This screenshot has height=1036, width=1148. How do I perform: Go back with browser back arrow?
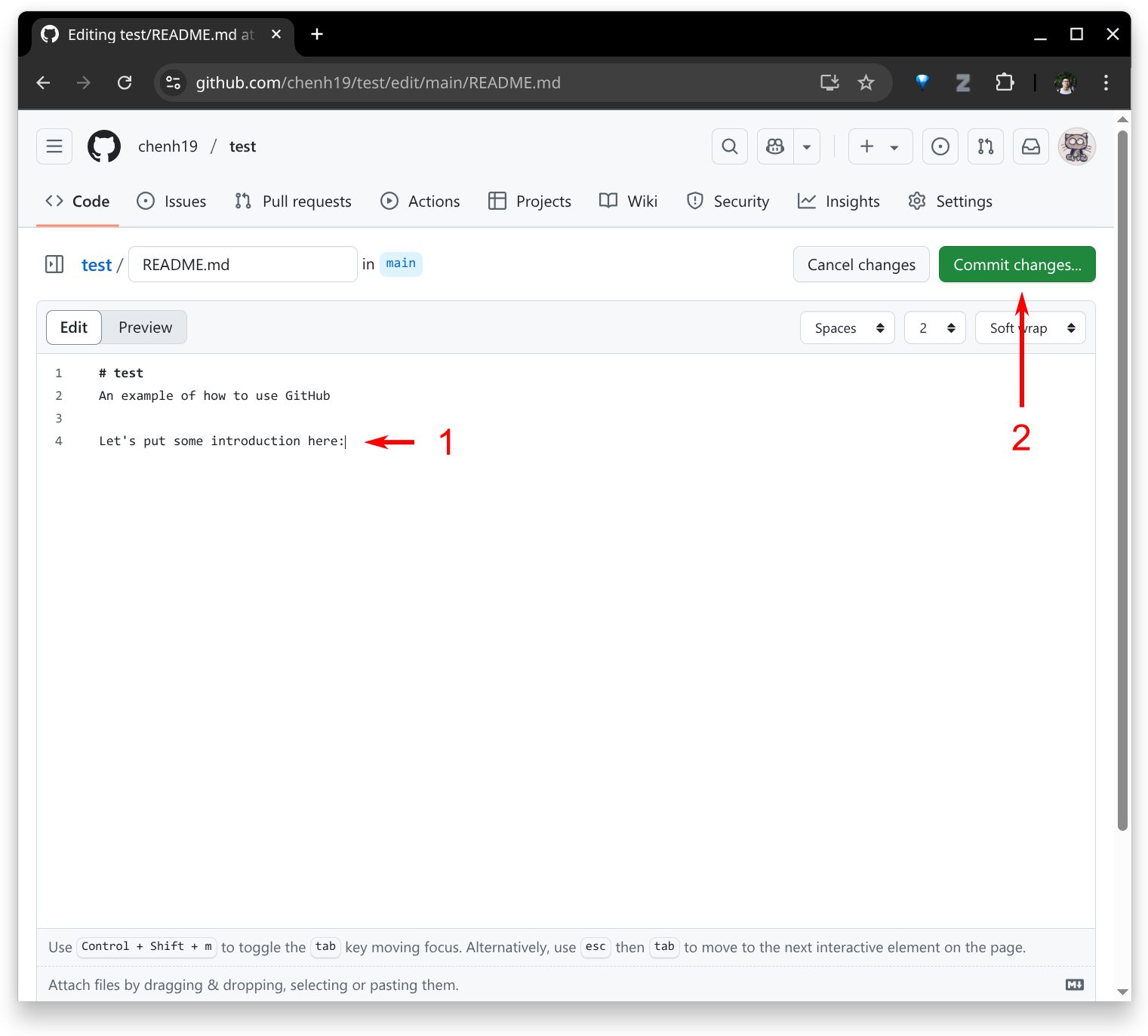click(x=44, y=82)
